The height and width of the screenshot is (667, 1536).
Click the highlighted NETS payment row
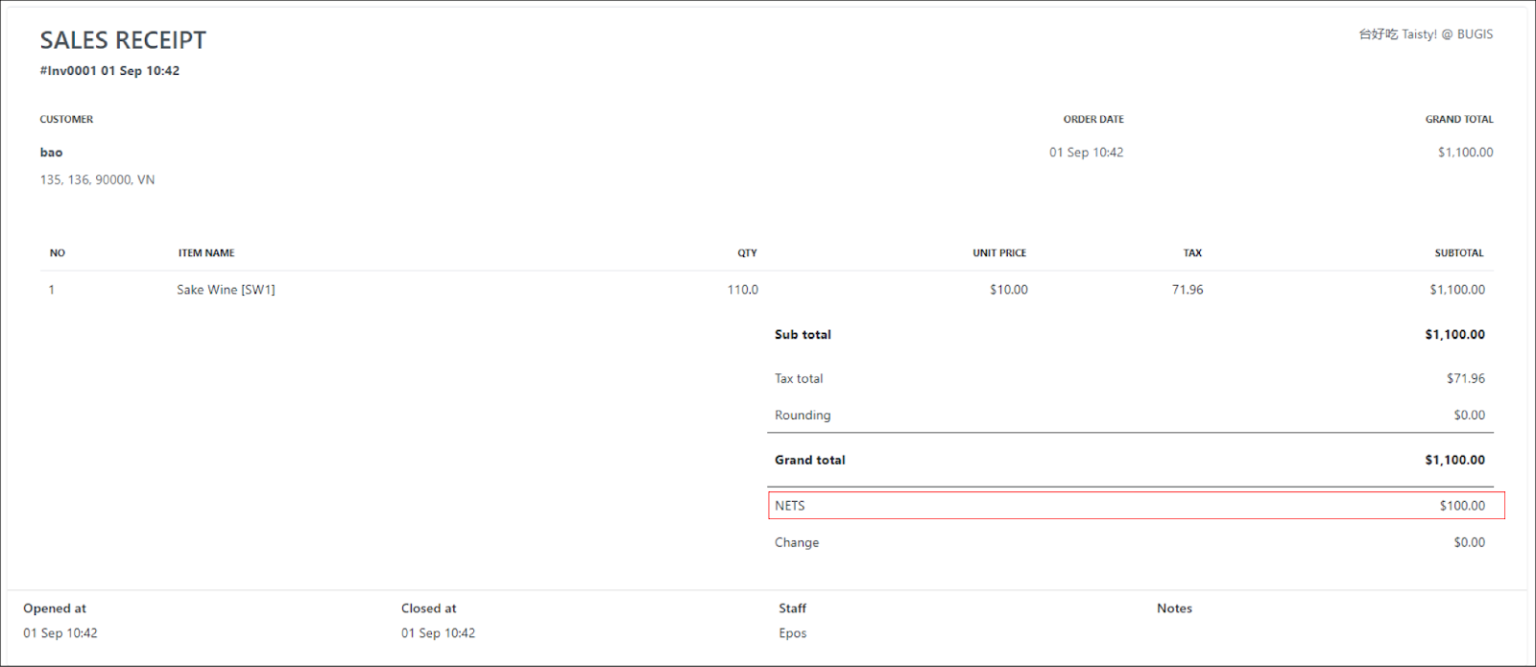[1135, 505]
